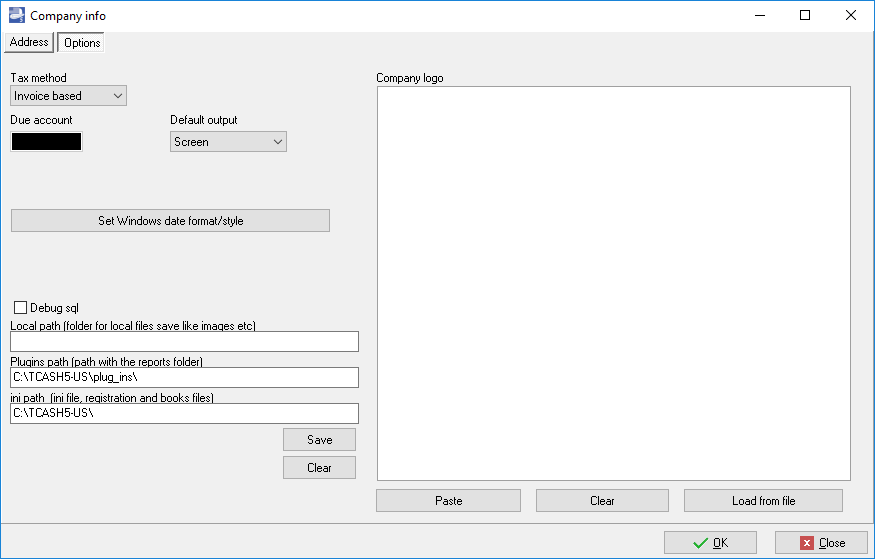Viewport: 875px width, 559px height.
Task: Click the Company logo preview area
Action: click(x=613, y=283)
